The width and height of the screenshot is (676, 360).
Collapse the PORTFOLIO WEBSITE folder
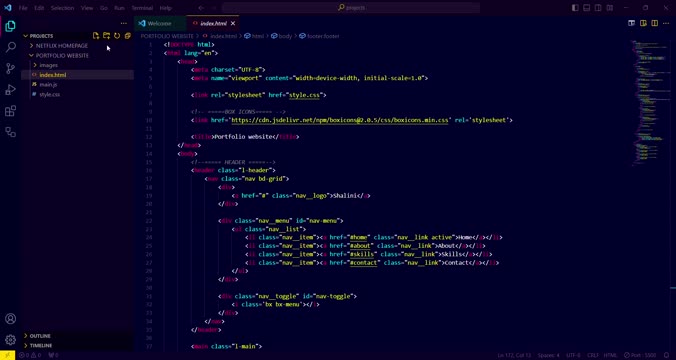tap(78, 56)
